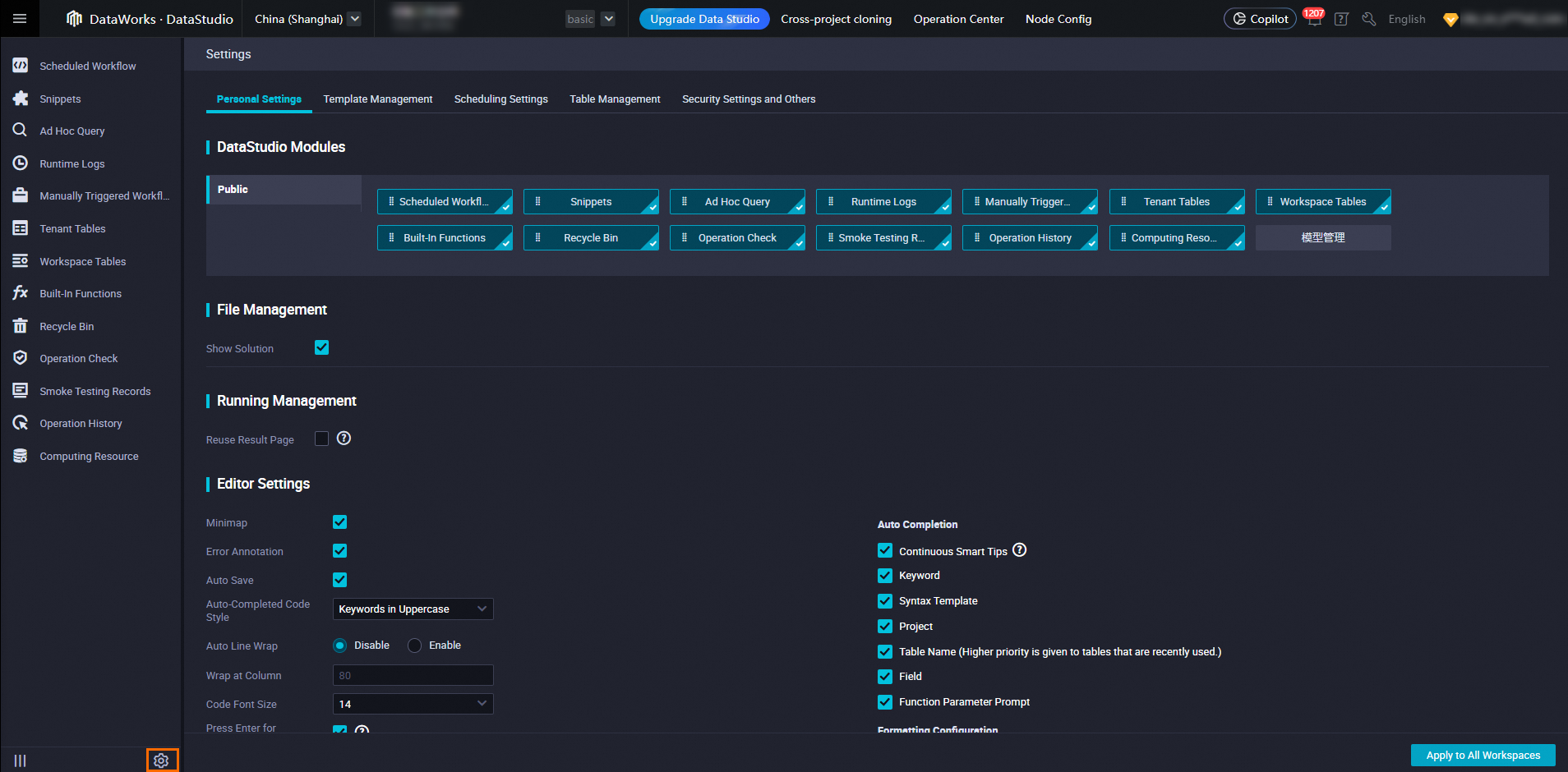This screenshot has height=772, width=1568.
Task: Switch to Template Management tab
Action: pyautogui.click(x=378, y=99)
